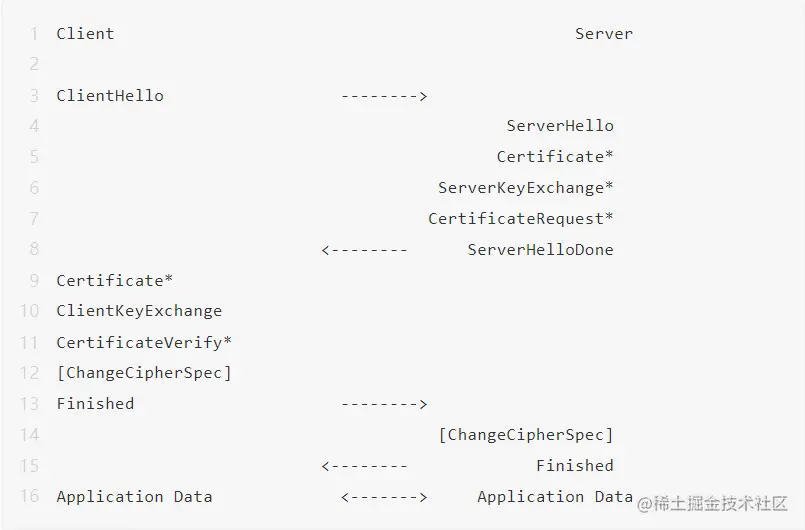
Task: Click the right arrow after ClientHello
Action: (x=384, y=96)
